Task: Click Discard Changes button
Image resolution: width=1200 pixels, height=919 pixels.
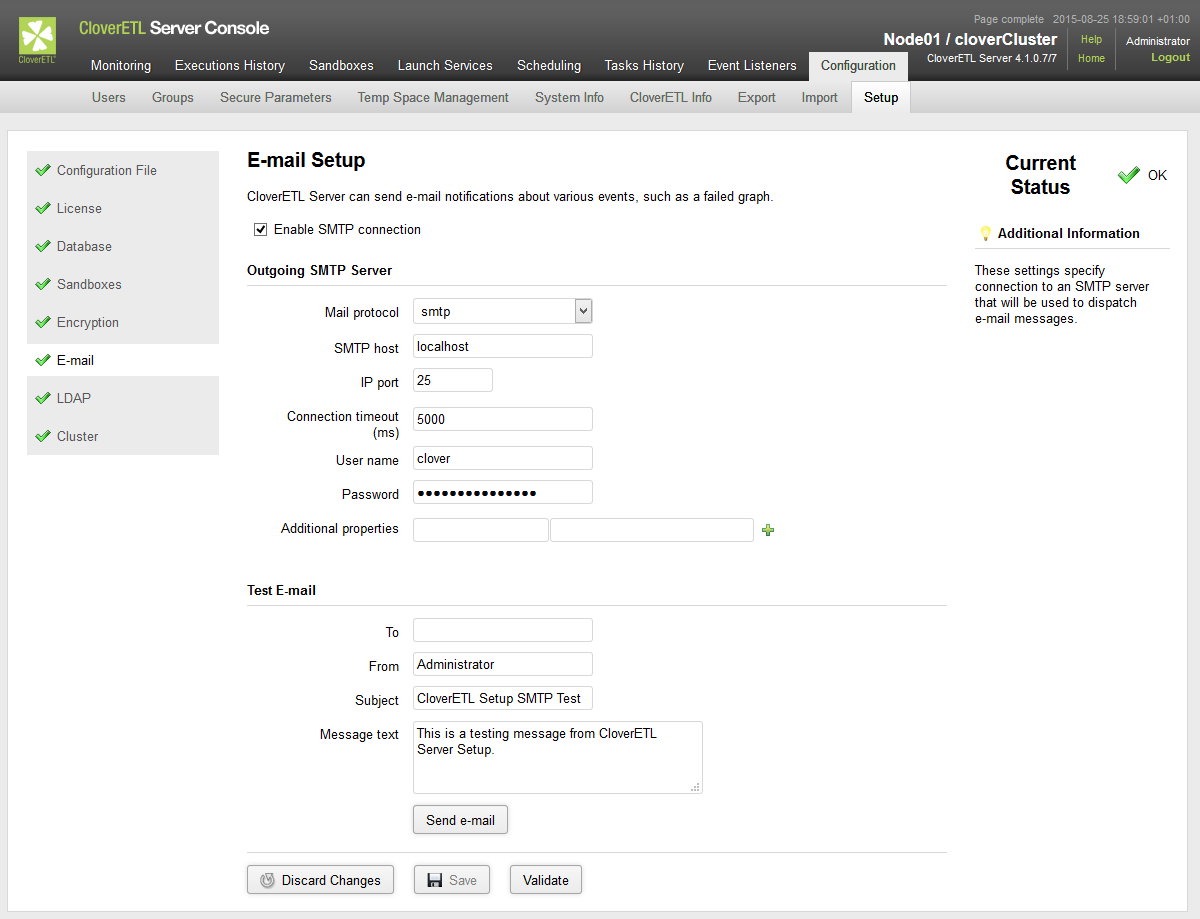Action: (320, 880)
